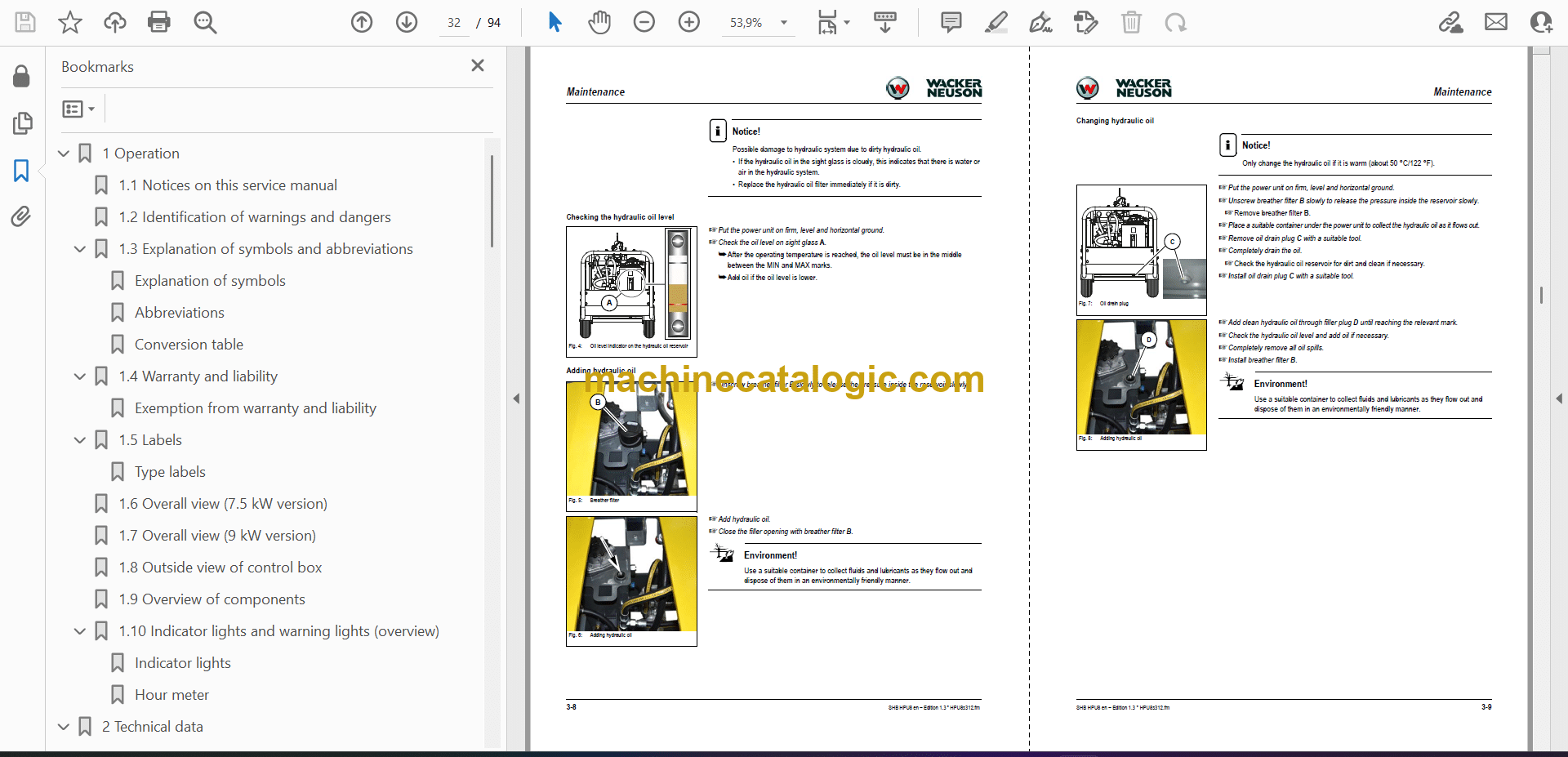1568x757 pixels.
Task: Add the document to starred favorites
Action: click(x=70, y=22)
